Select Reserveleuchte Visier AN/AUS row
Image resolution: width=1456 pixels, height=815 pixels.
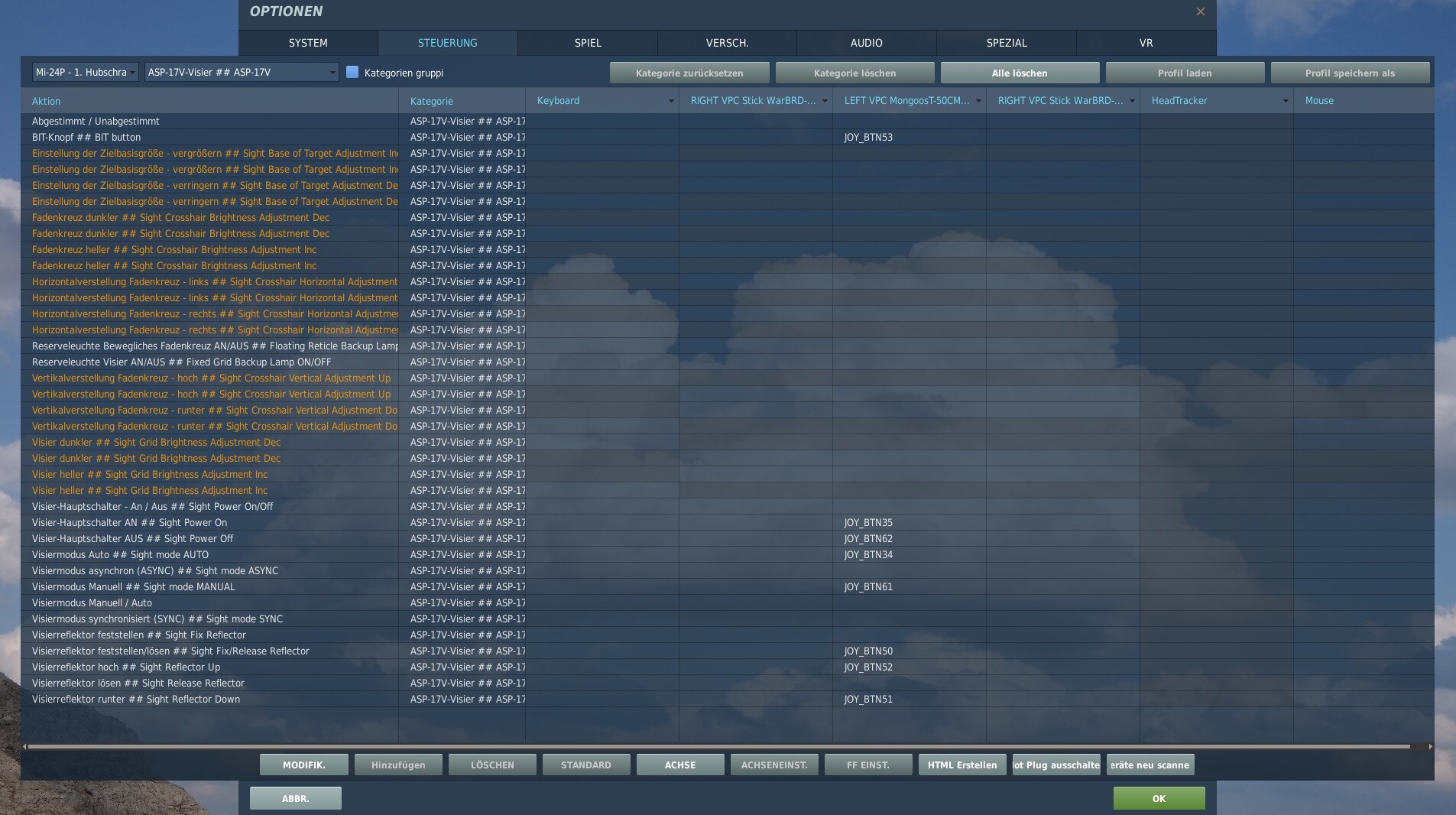click(727, 362)
